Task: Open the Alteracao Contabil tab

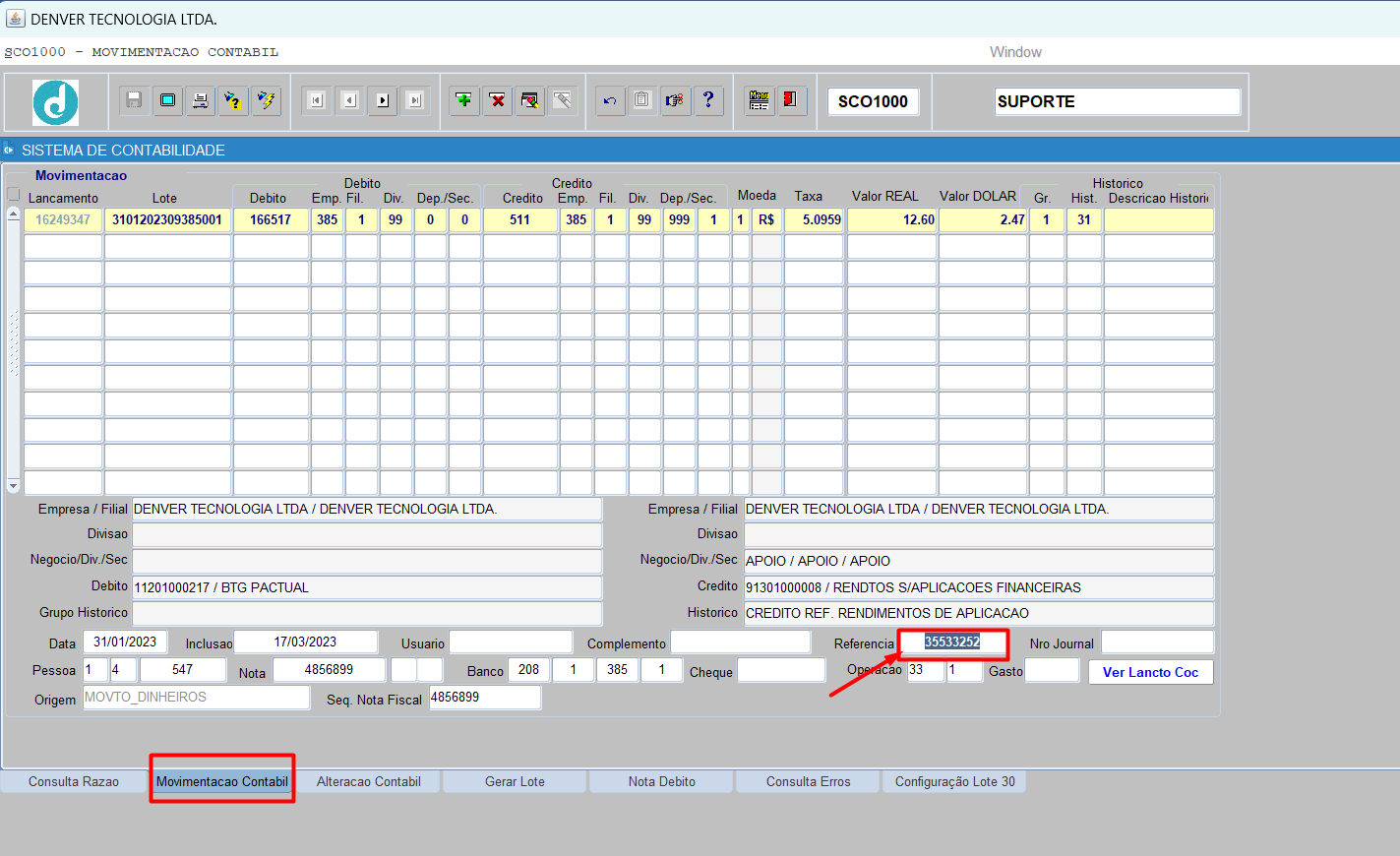Action: [369, 782]
